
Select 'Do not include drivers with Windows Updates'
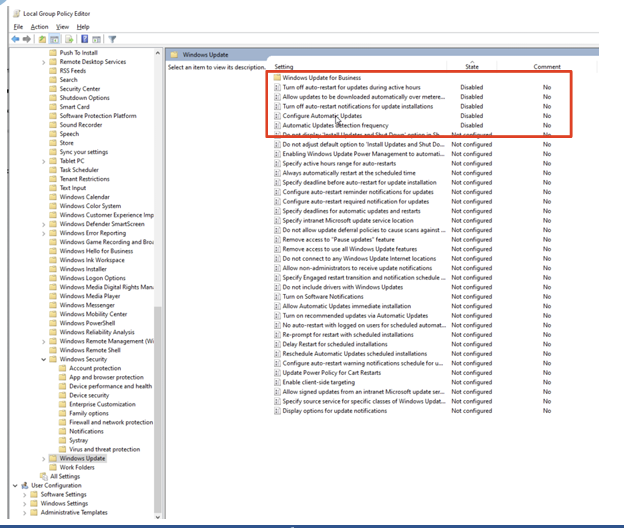point(343,287)
